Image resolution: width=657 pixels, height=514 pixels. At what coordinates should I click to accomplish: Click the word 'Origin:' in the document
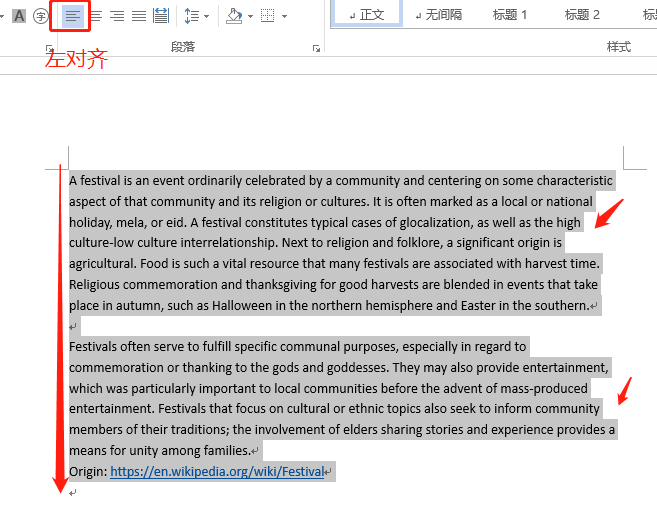coord(88,472)
